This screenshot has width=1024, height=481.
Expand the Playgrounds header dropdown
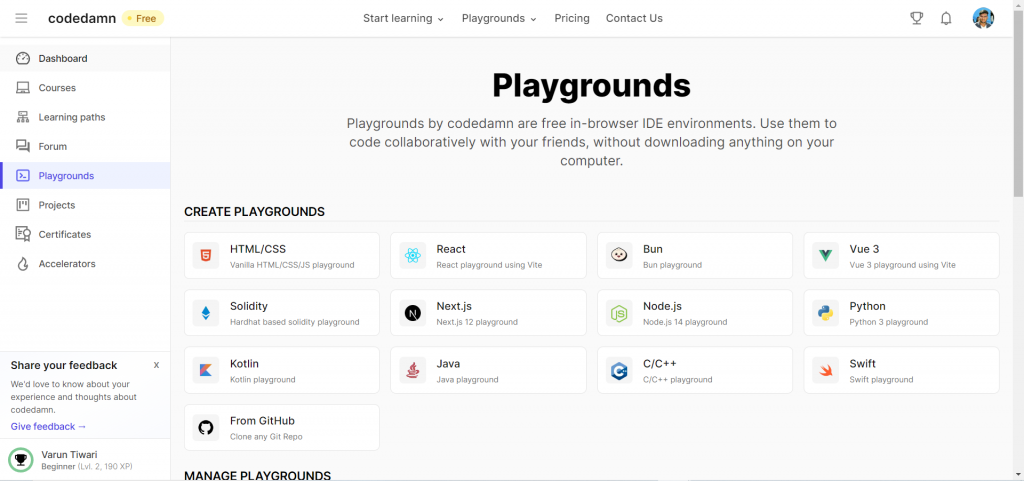[x=499, y=18]
